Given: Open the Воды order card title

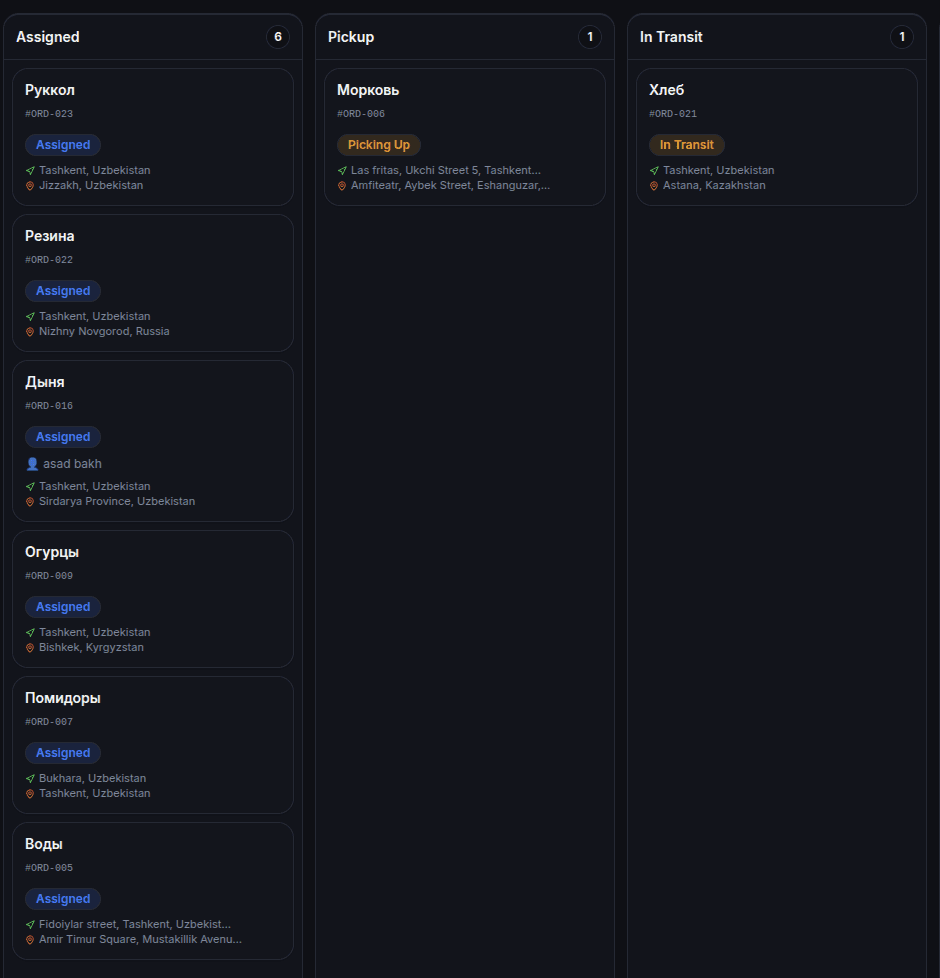Looking at the screenshot, I should (44, 844).
